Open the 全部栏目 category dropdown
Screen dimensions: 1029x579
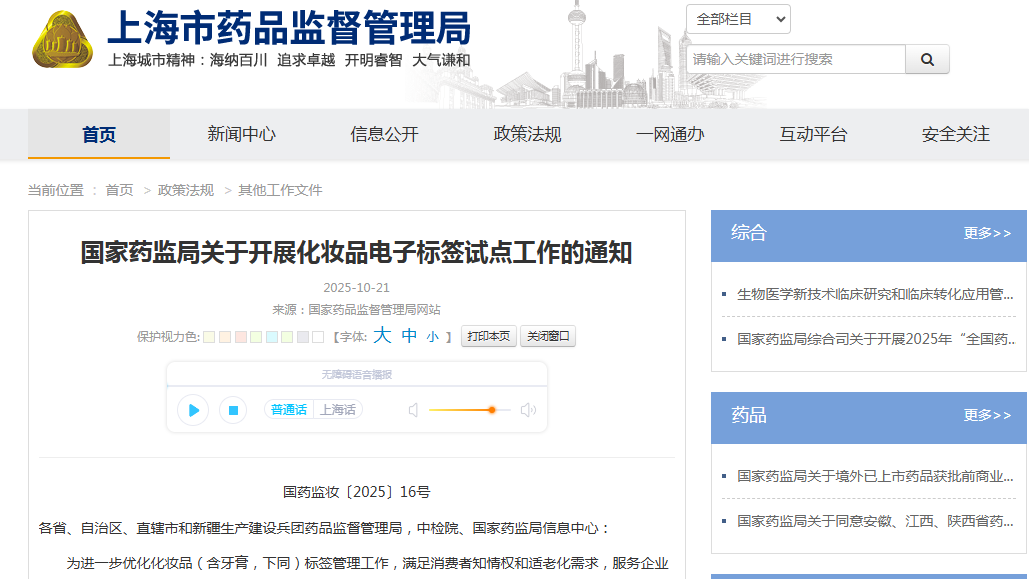pyautogui.click(x=738, y=19)
